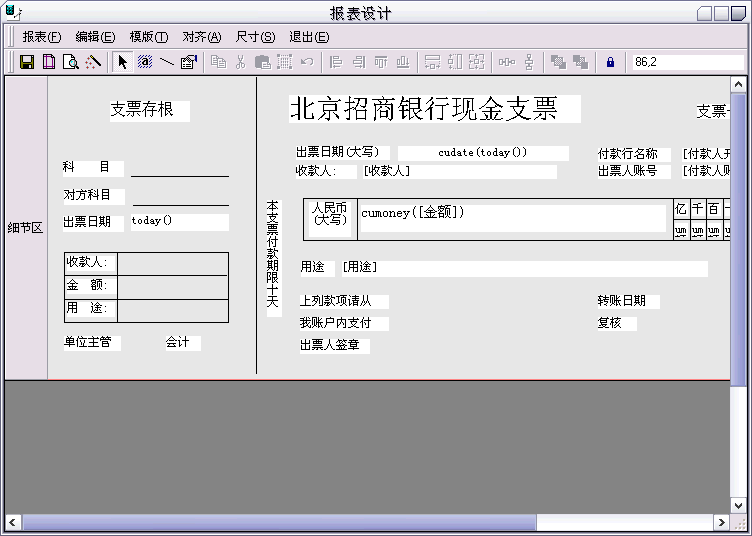Click the 退出(E) menu item
The width and height of the screenshot is (752, 536).
[309, 37]
